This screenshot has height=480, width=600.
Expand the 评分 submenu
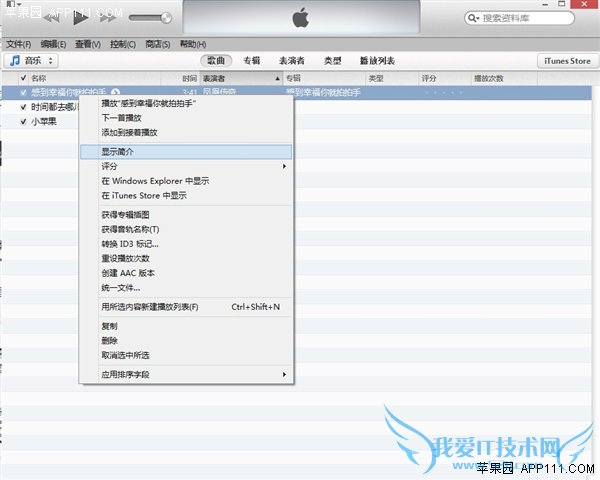point(186,166)
